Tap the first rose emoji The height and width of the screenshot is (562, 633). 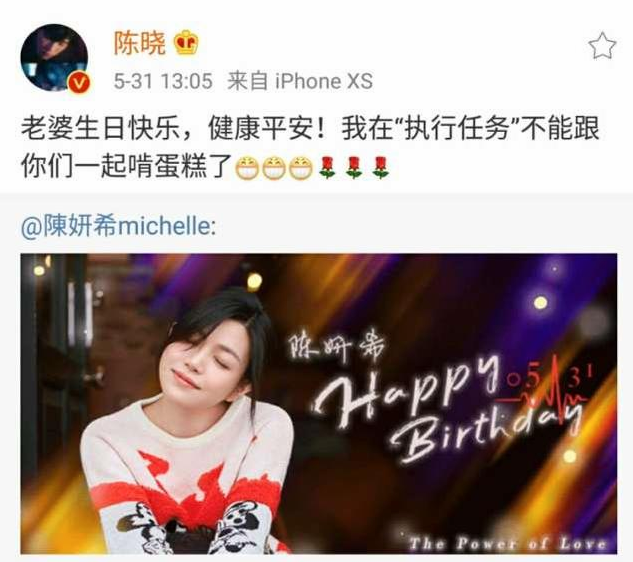(327, 168)
